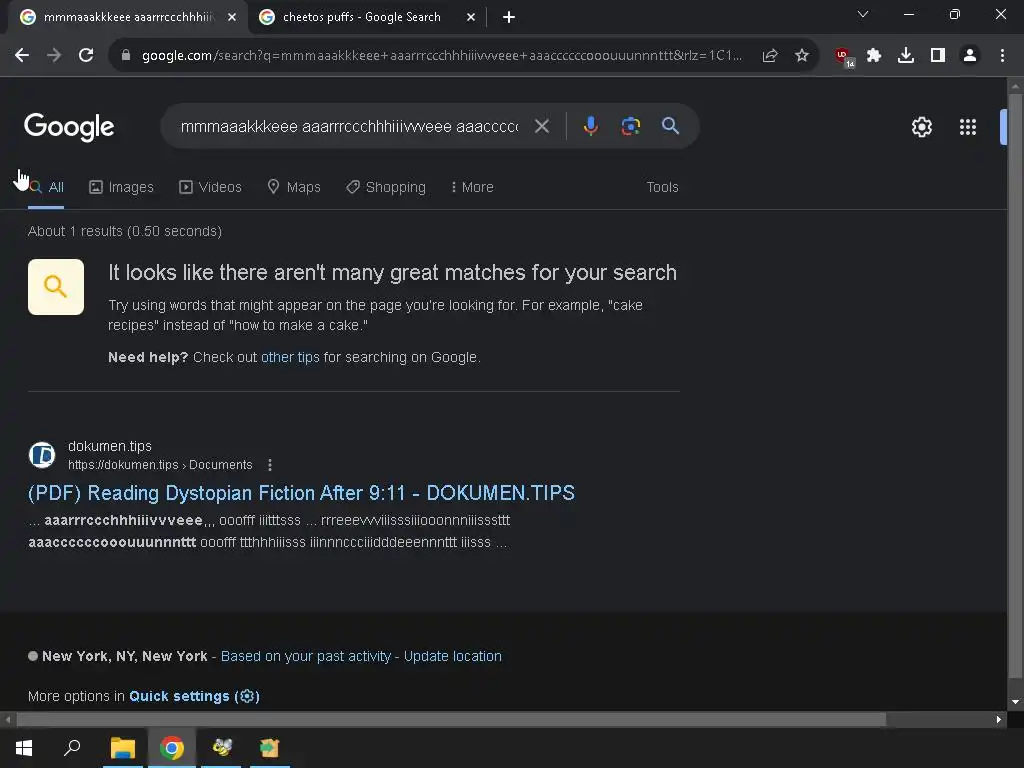Screen dimensions: 1024x768
Task: Click Based on your past activity link
Action: (306, 656)
